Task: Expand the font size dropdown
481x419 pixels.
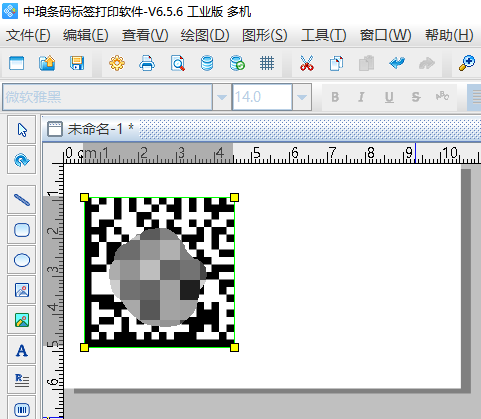Action: click(302, 97)
